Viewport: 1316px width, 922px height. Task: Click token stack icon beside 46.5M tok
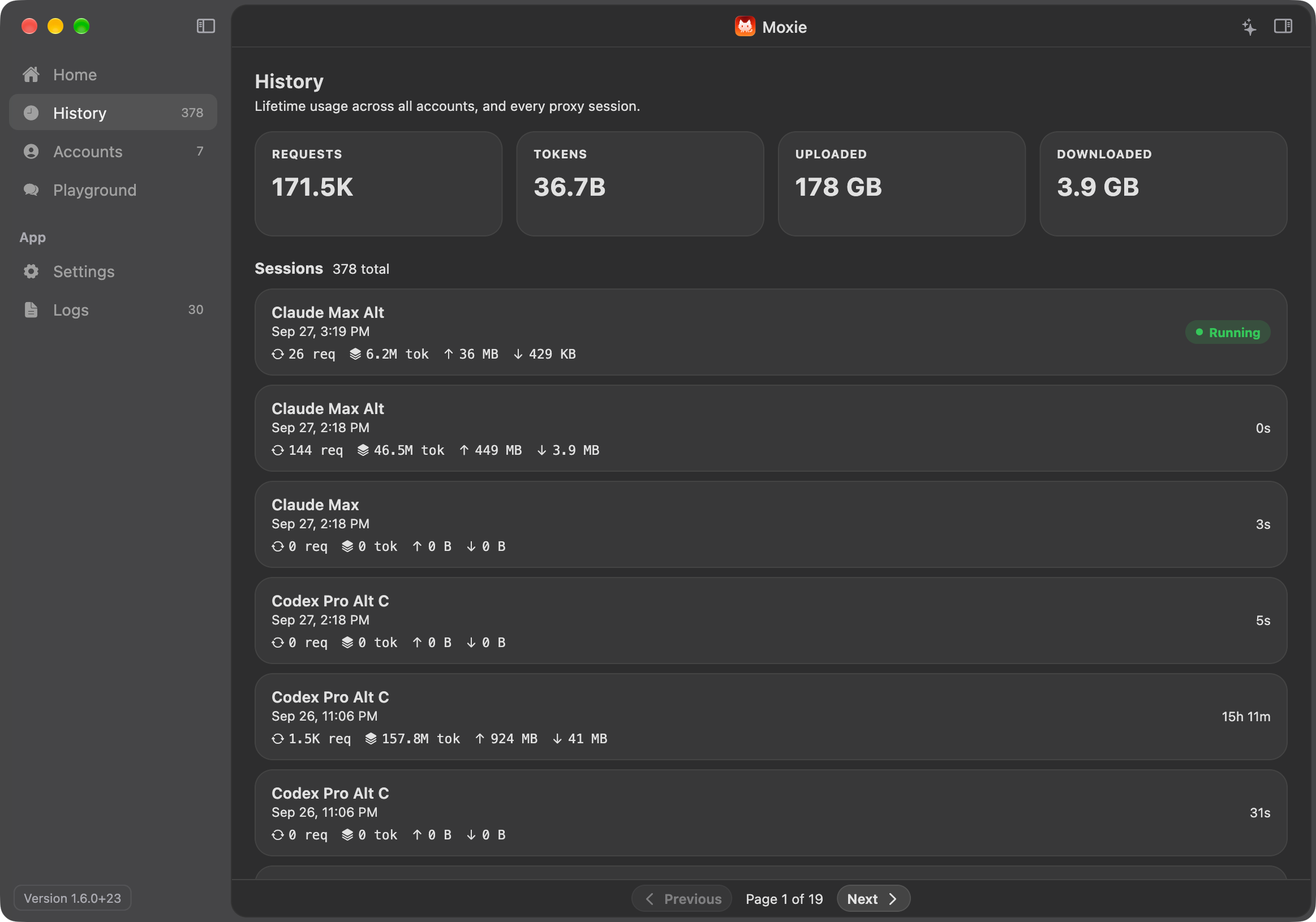click(x=363, y=450)
